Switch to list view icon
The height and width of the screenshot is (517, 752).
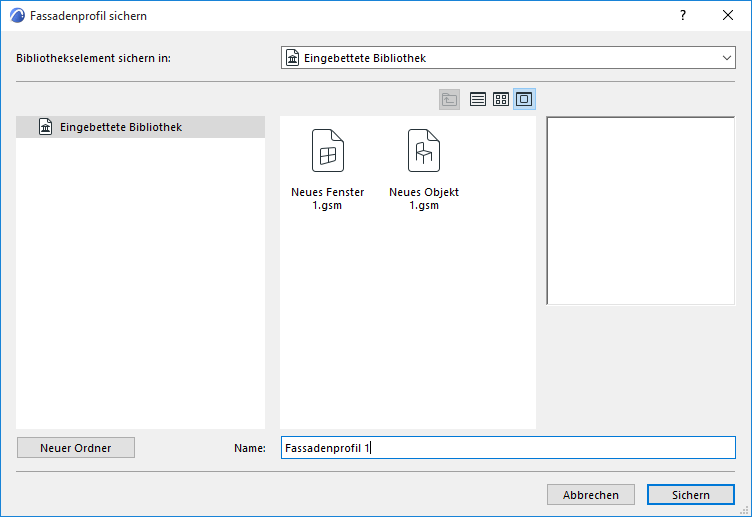coord(478,99)
